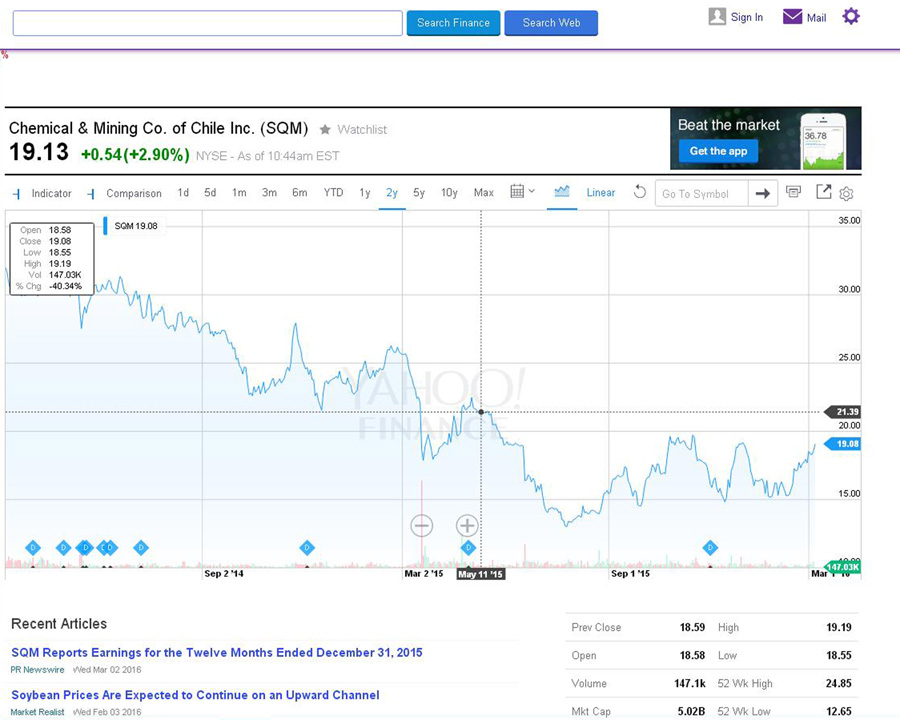The image size is (900, 720).
Task: Expand the calendar date range dropdown
Action: click(522, 192)
